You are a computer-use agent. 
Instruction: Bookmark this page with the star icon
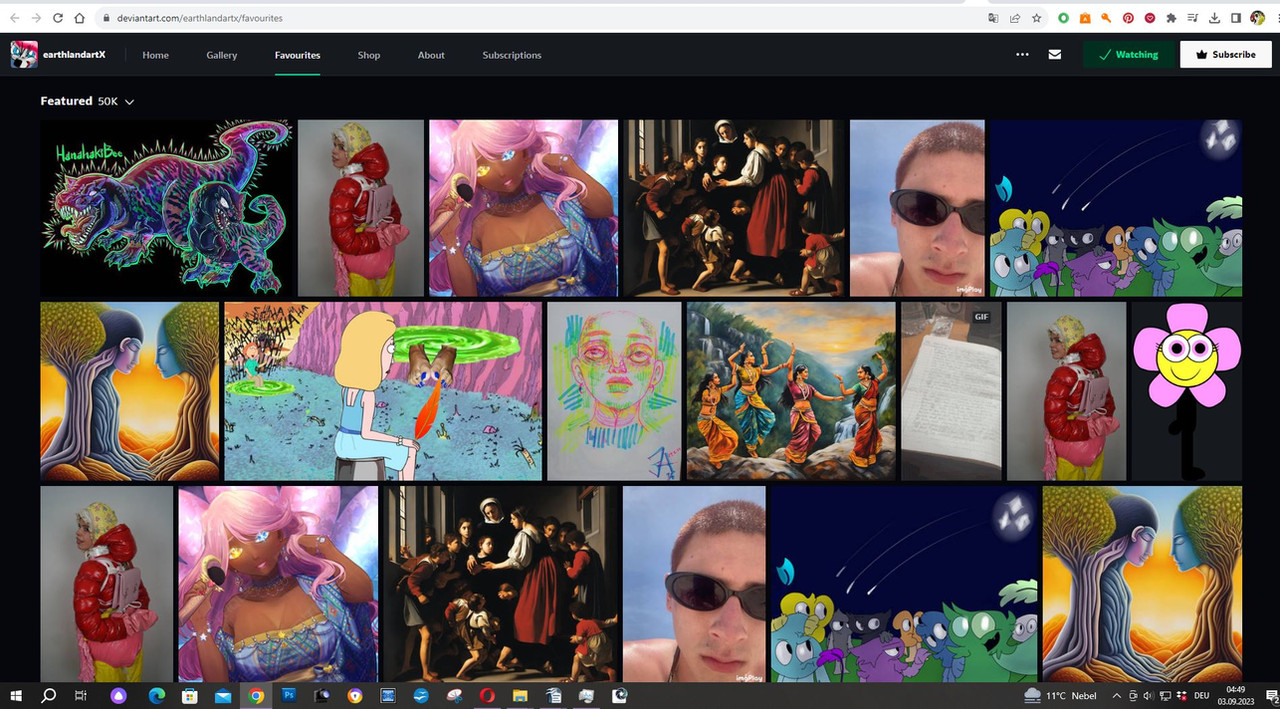pyautogui.click(x=1037, y=18)
